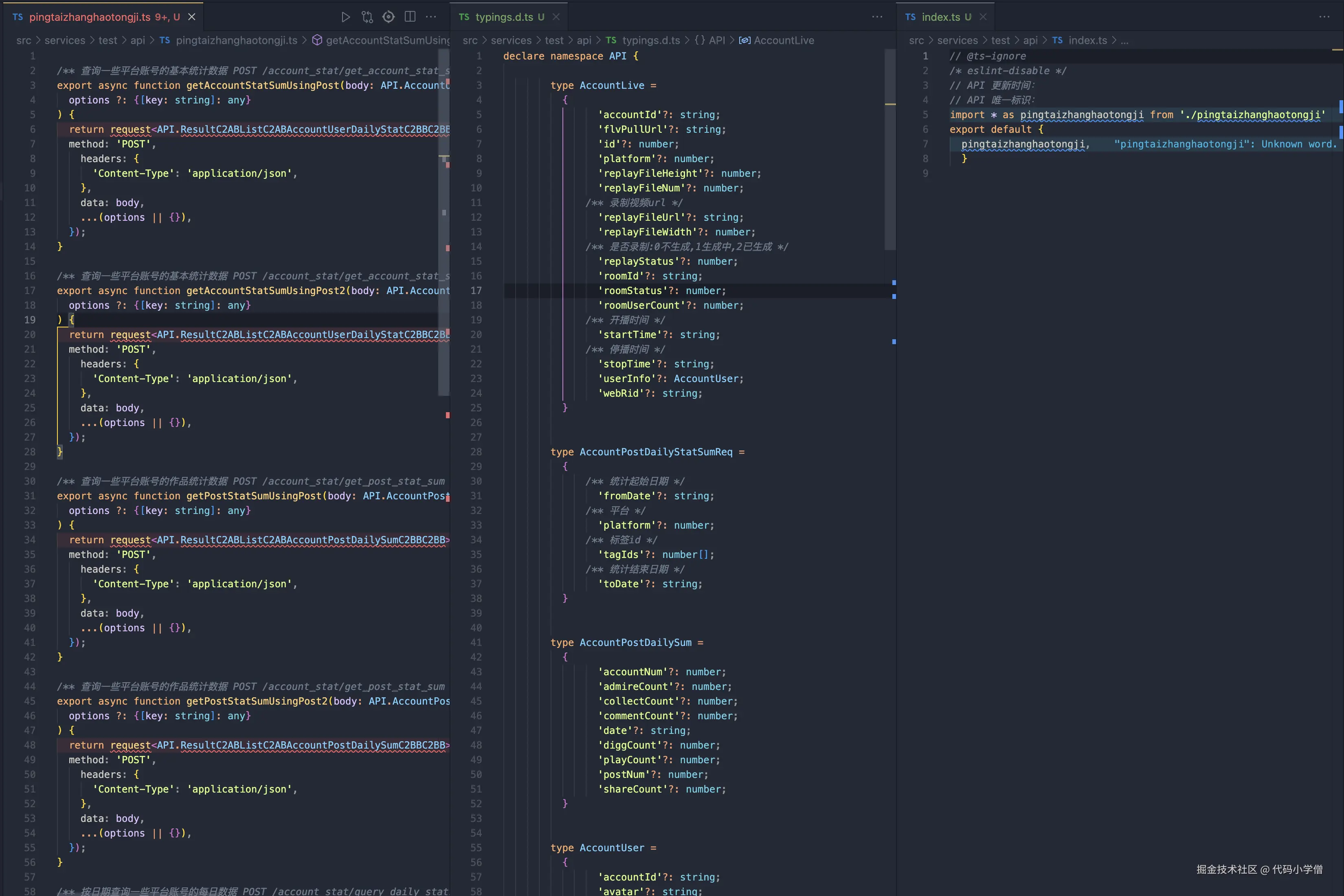Image resolution: width=1344 pixels, height=896 pixels.
Task: Close the typings.d.ts tab
Action: coord(556,17)
